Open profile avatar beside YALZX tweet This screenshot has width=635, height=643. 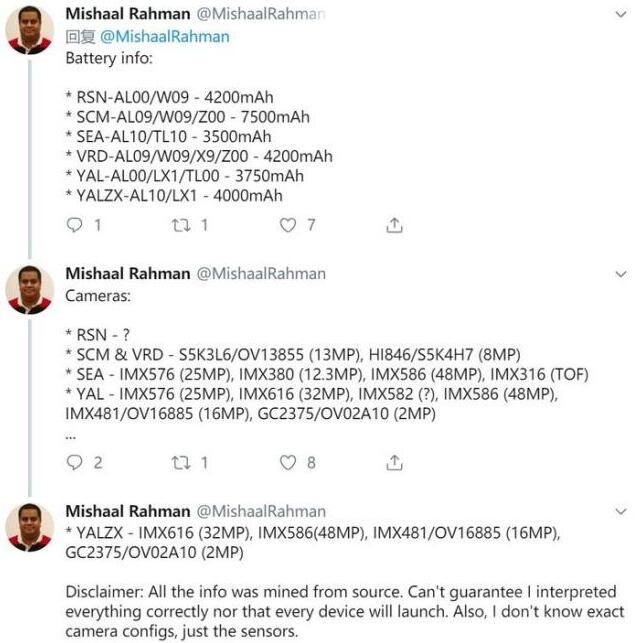[30, 527]
